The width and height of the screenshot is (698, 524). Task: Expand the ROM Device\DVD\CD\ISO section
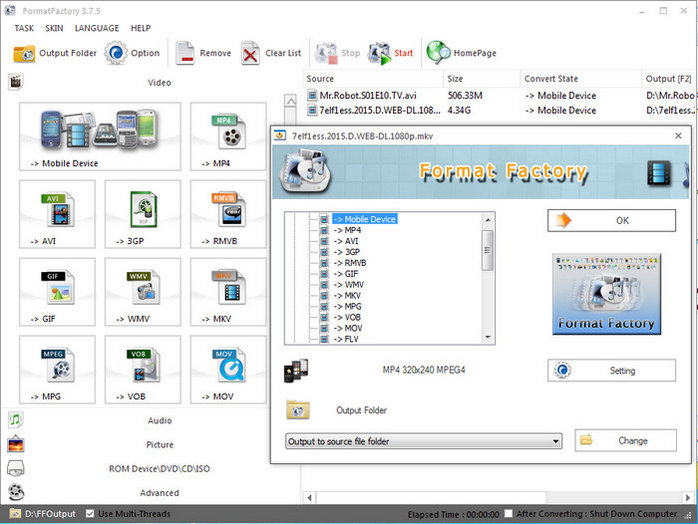[159, 469]
